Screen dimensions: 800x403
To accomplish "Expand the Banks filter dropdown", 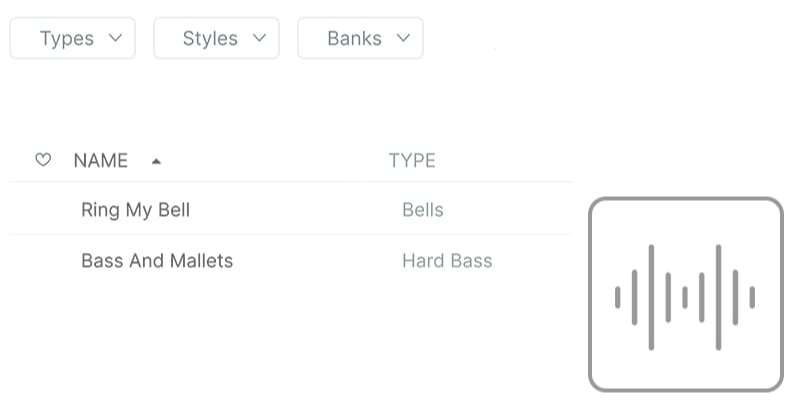I will [x=360, y=38].
